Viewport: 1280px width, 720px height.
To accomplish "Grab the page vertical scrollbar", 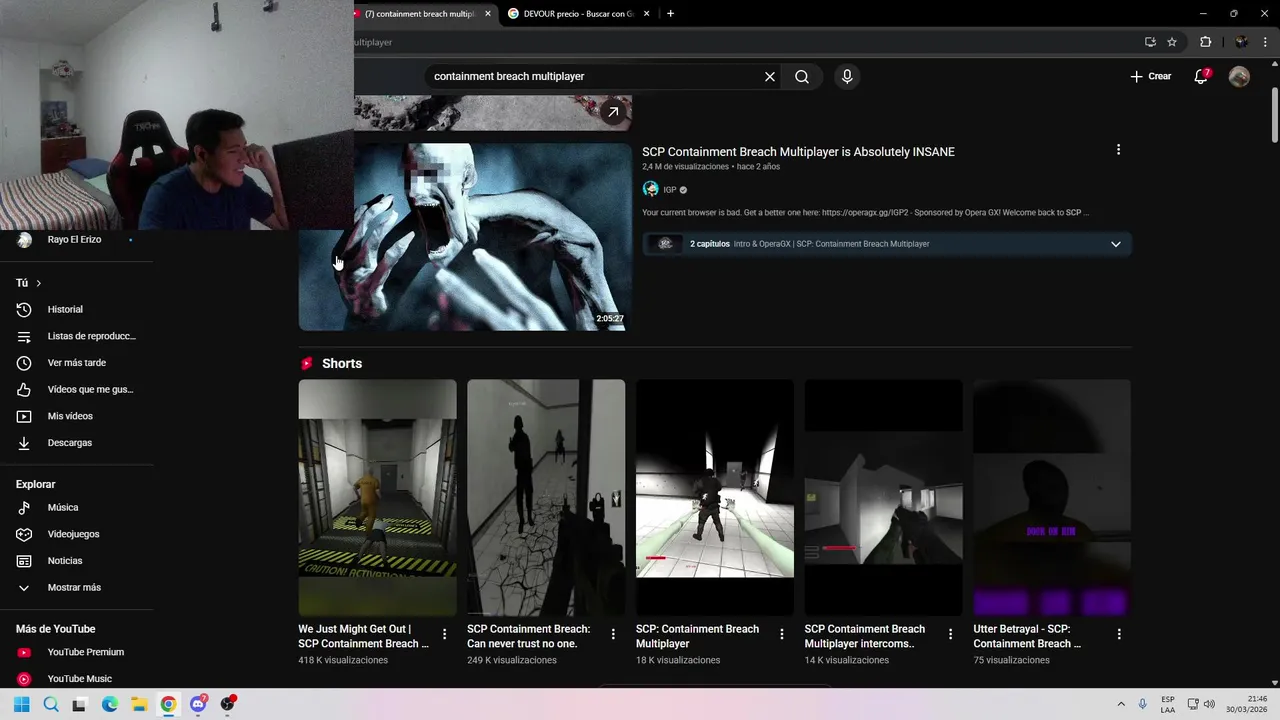I will tap(1275, 115).
